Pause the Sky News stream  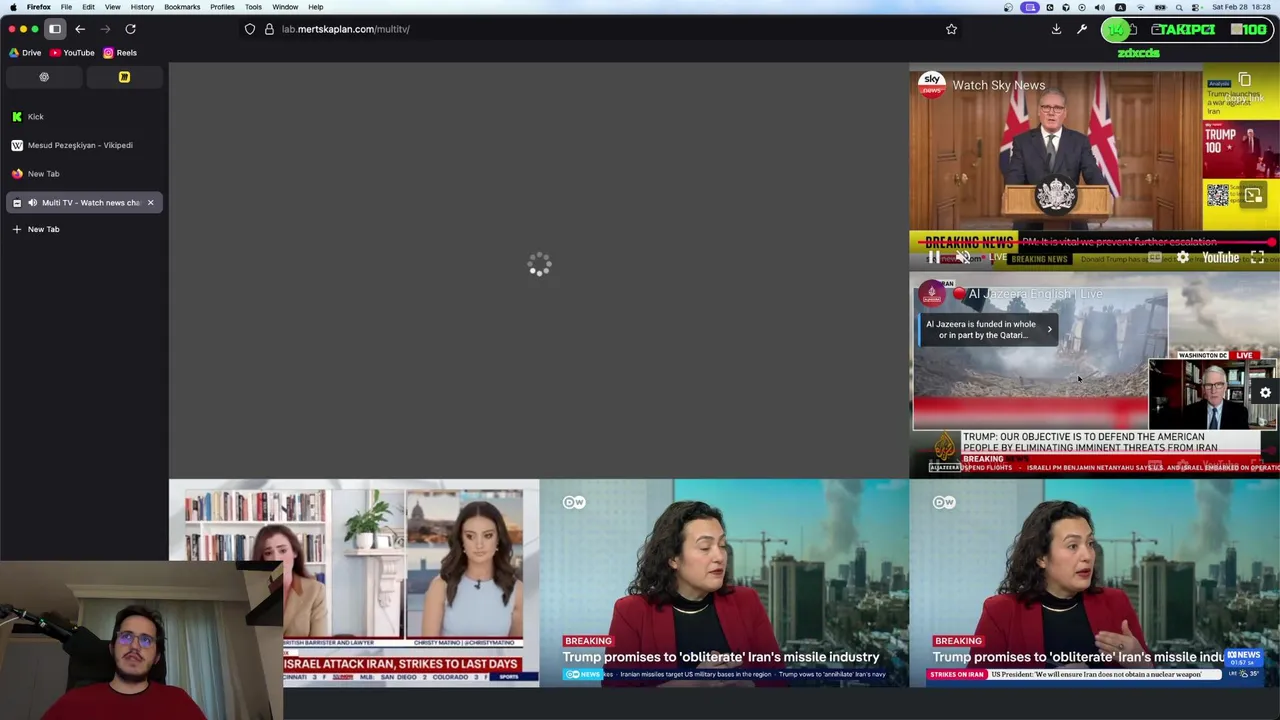point(933,258)
